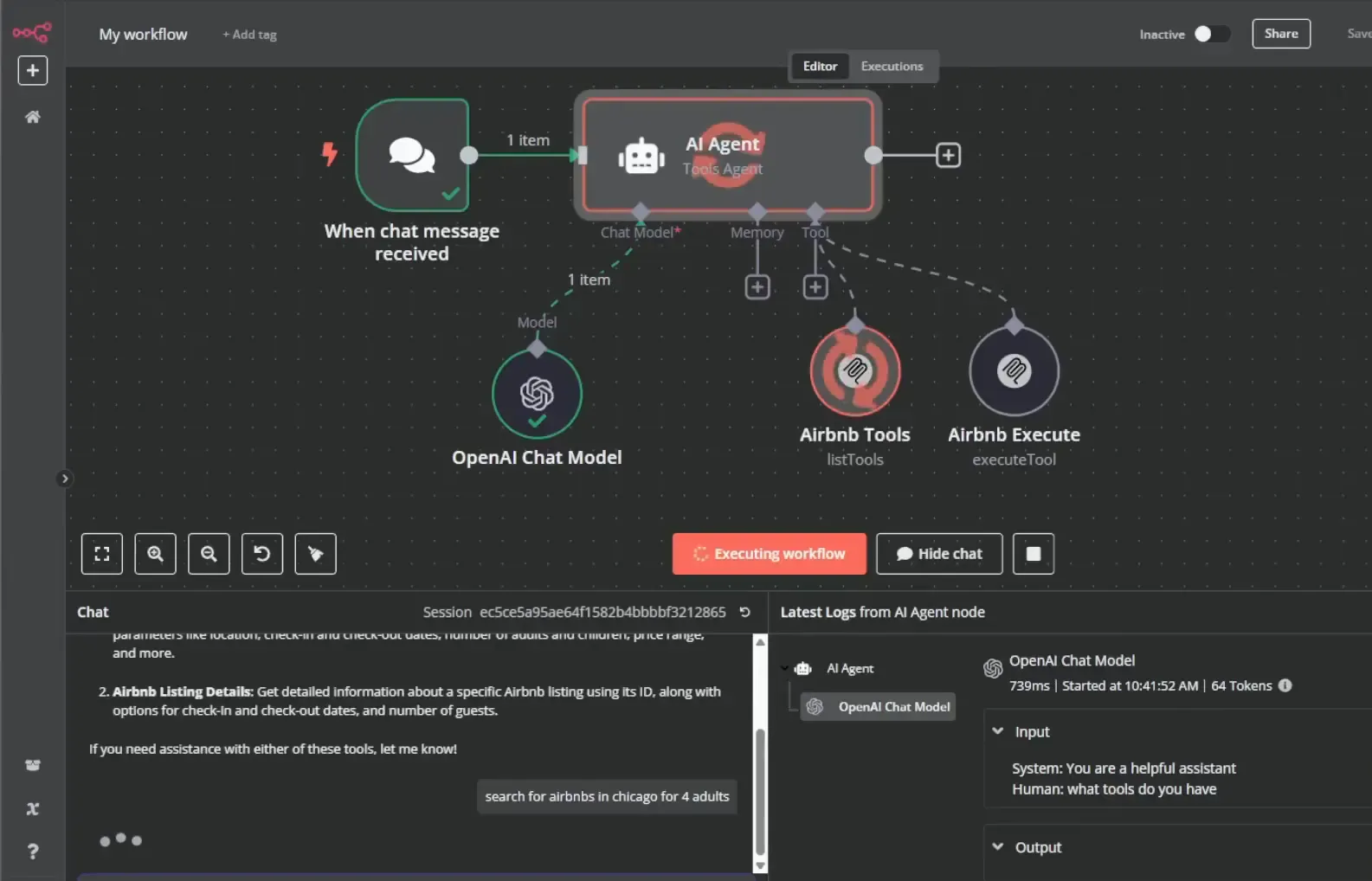Viewport: 1372px width, 881px height.
Task: Fit workflow to view
Action: click(102, 554)
